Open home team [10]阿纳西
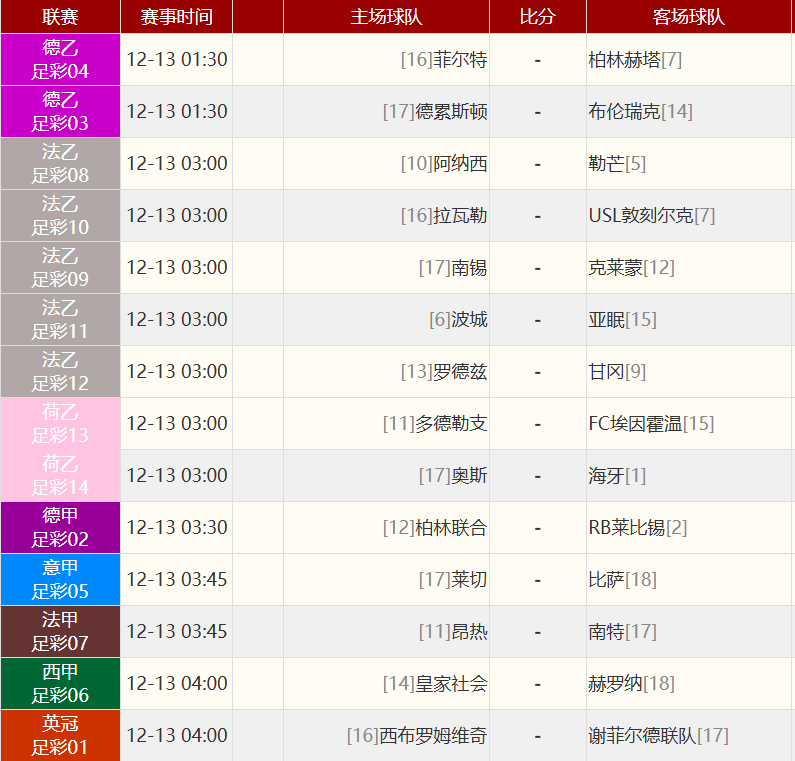 click(x=444, y=163)
